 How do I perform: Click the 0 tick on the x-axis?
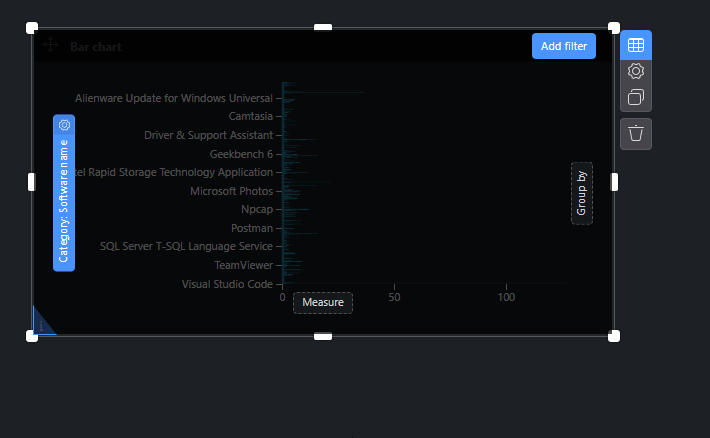tap(283, 298)
